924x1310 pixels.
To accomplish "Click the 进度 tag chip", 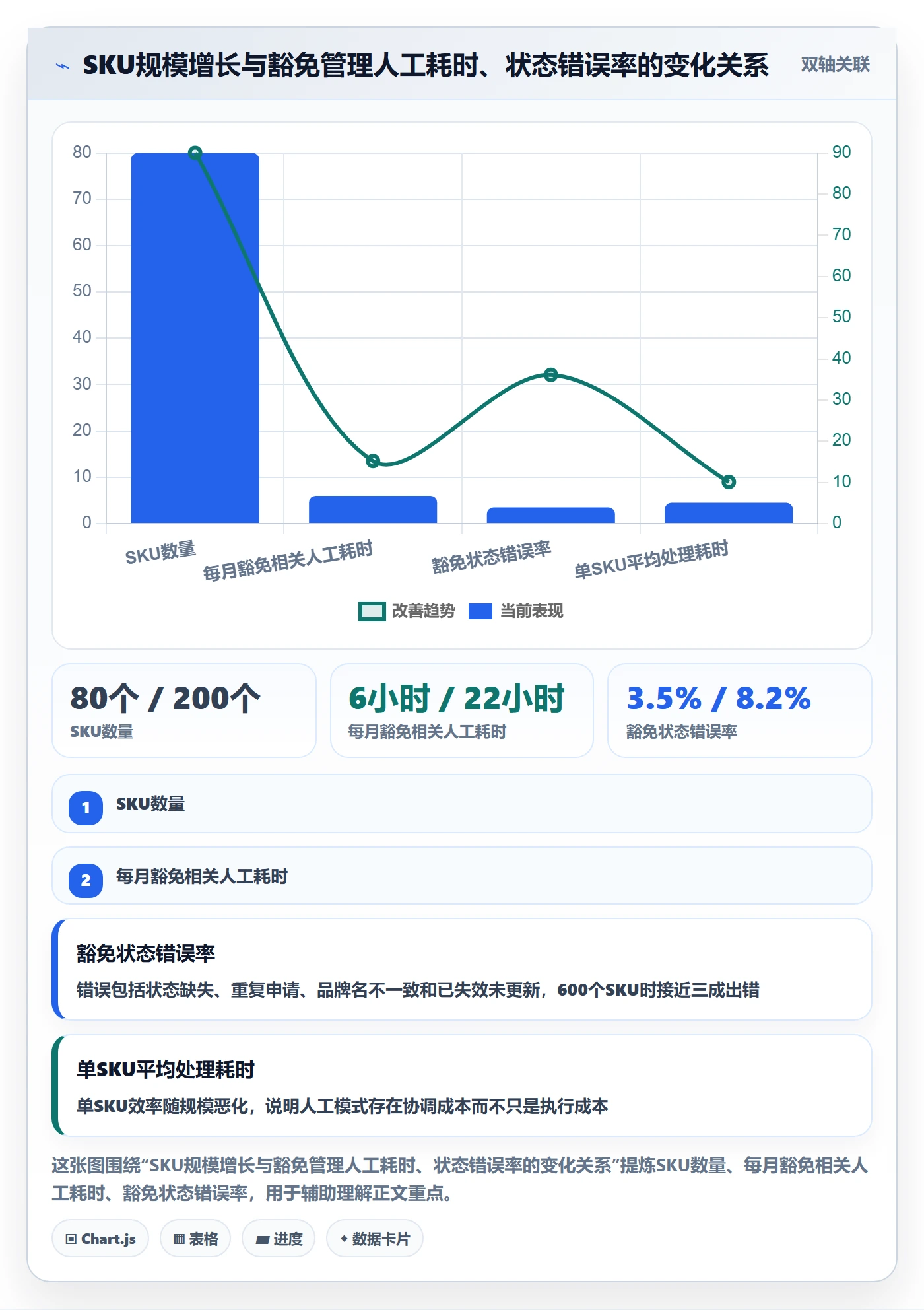I will pyautogui.click(x=279, y=1239).
